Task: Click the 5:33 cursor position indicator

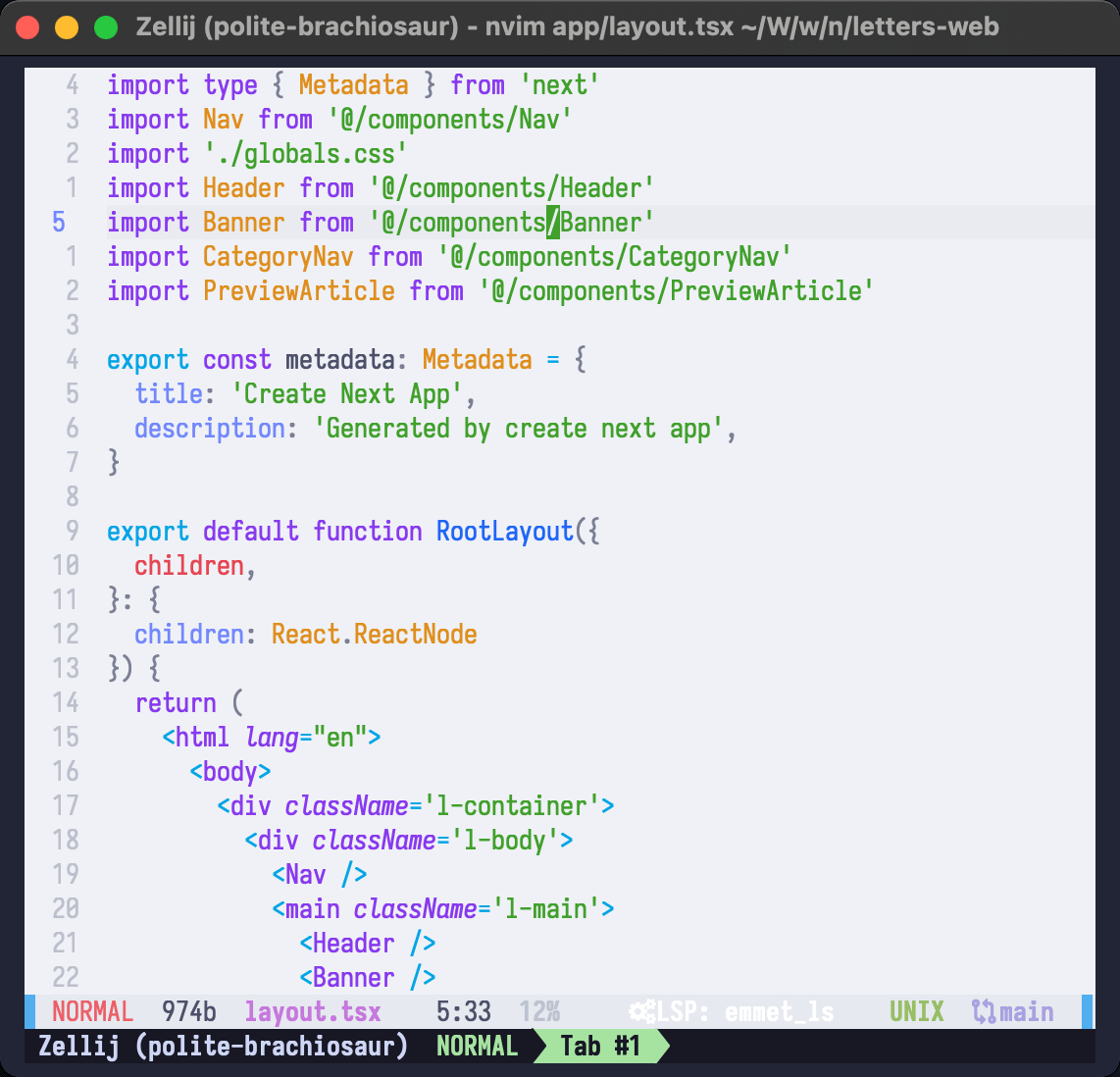Action: click(x=464, y=1012)
